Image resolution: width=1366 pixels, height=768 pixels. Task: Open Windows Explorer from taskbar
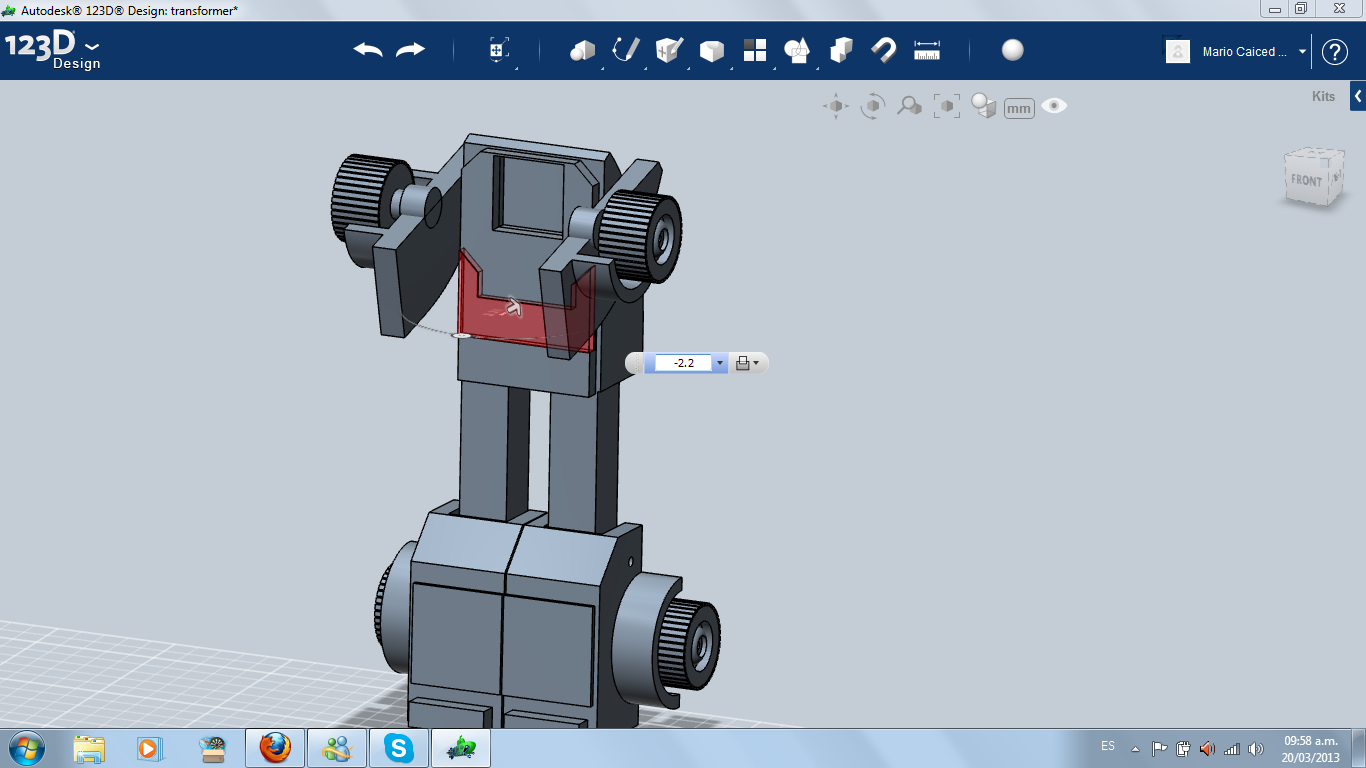pyautogui.click(x=89, y=748)
